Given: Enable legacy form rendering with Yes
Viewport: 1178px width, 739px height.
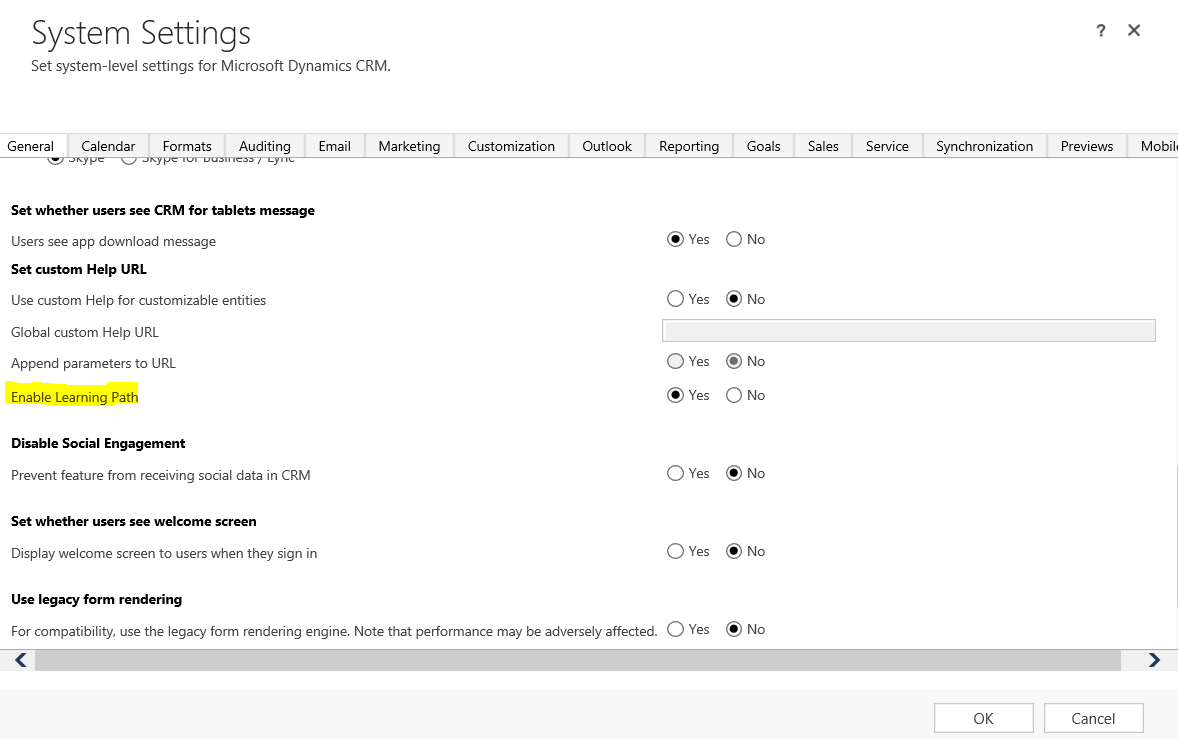Looking at the screenshot, I should tap(676, 629).
